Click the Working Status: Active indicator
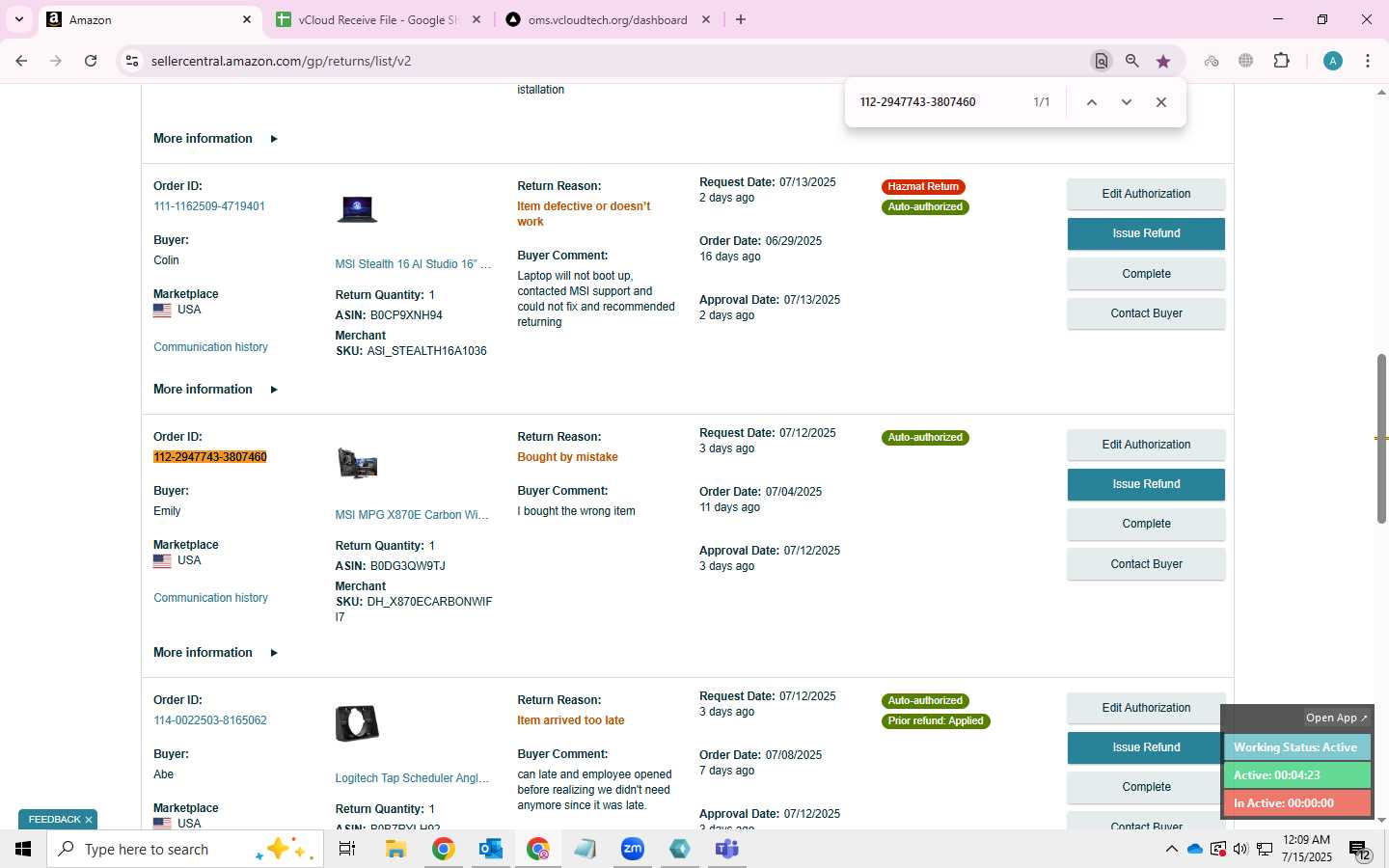The height and width of the screenshot is (868, 1389). [1295, 747]
